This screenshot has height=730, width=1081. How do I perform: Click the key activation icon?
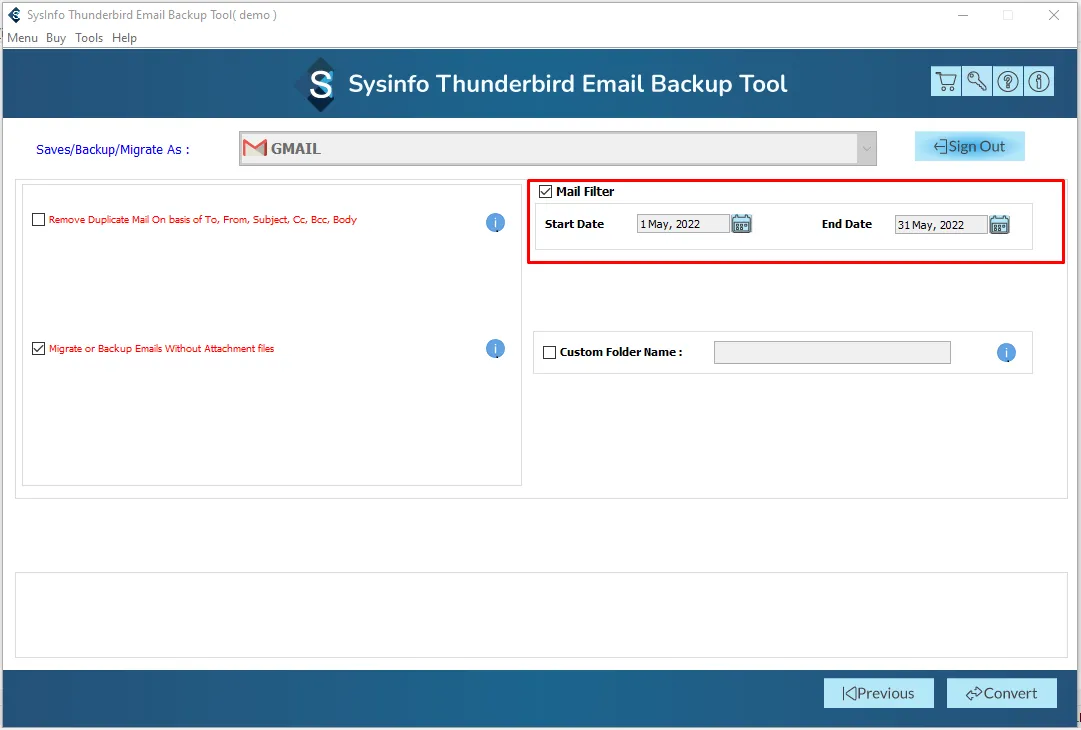(x=977, y=82)
